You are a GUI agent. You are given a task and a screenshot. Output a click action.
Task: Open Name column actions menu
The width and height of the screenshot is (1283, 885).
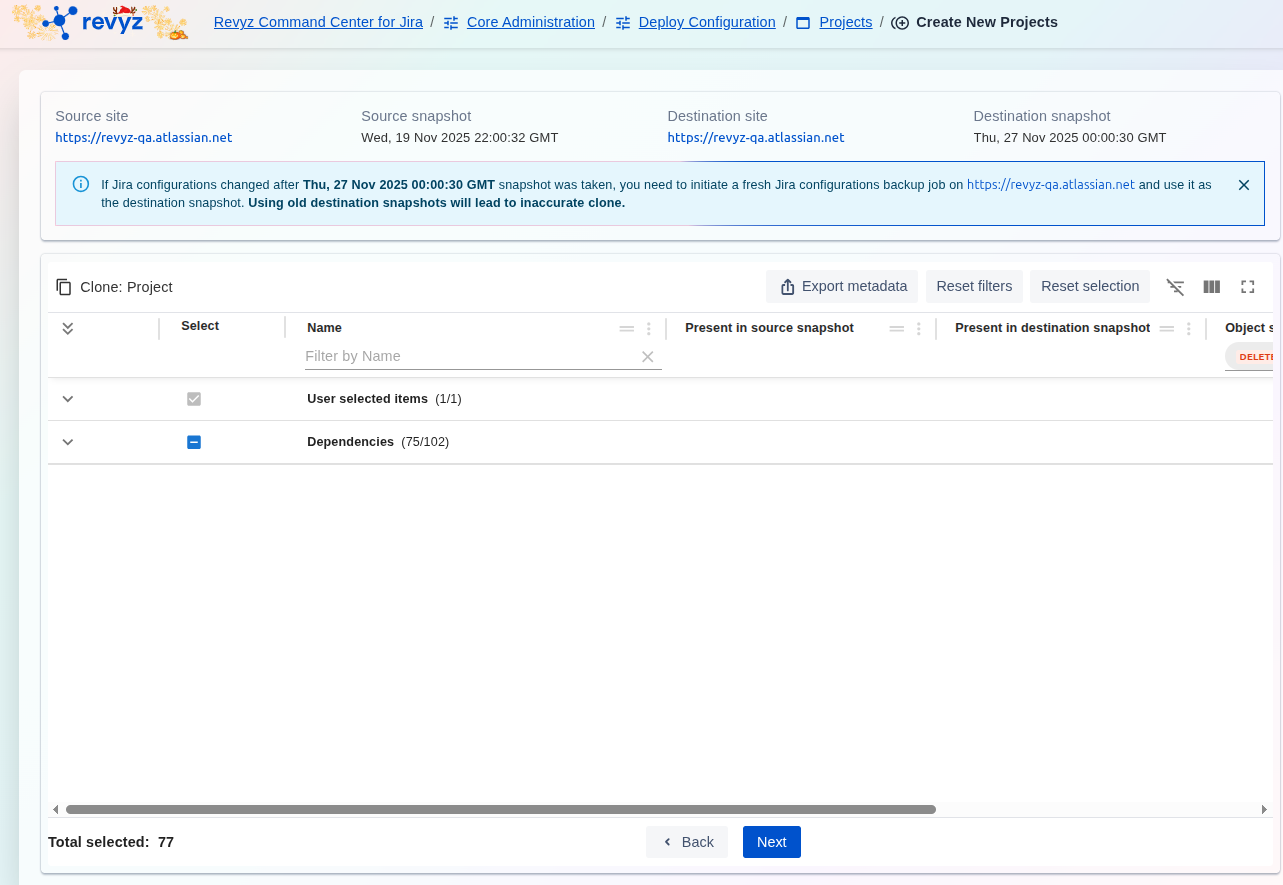[x=648, y=328]
